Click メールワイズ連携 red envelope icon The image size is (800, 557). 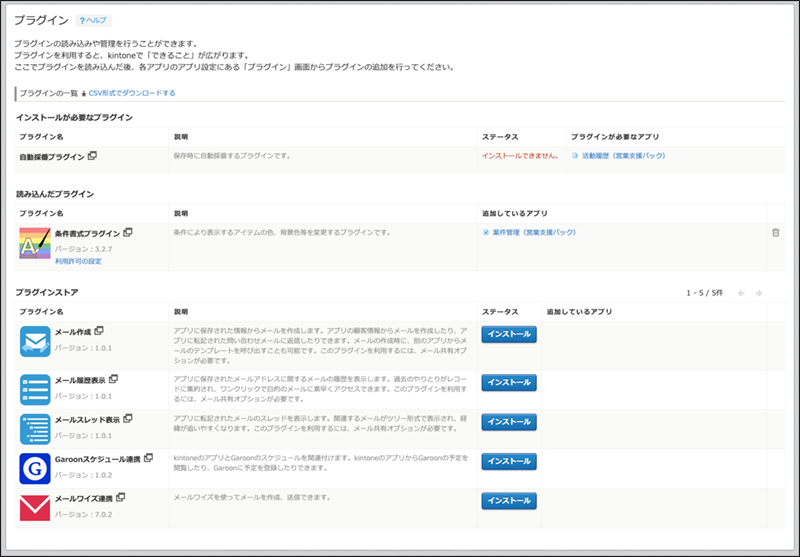click(35, 508)
